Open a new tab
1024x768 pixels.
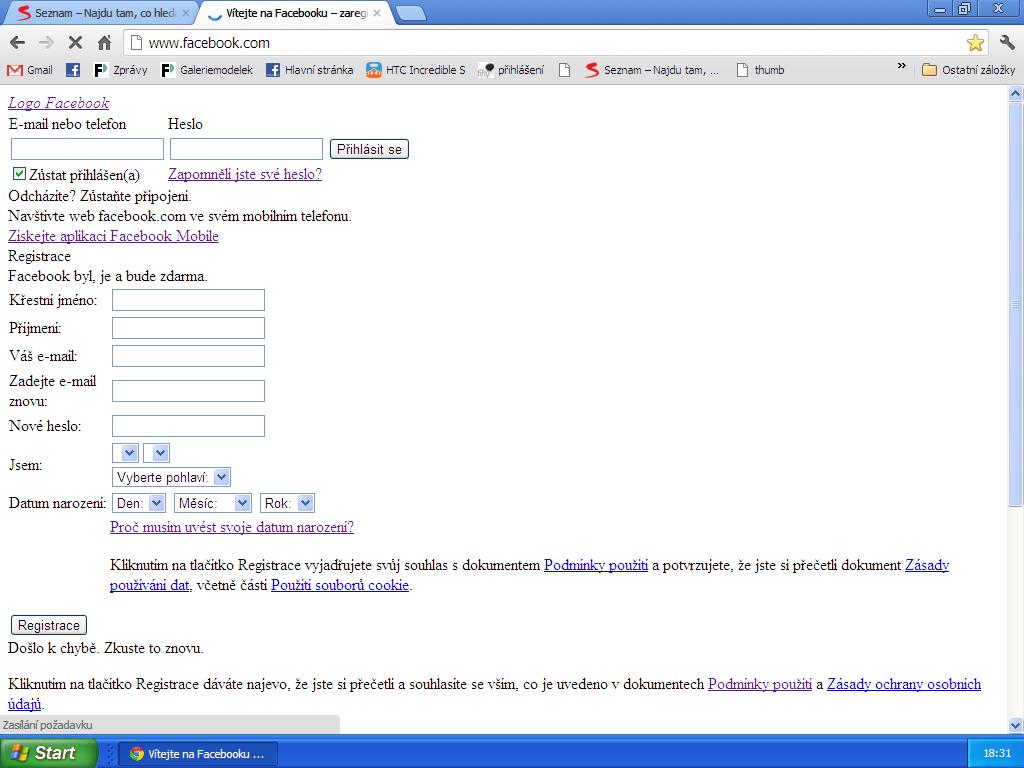coord(411,13)
